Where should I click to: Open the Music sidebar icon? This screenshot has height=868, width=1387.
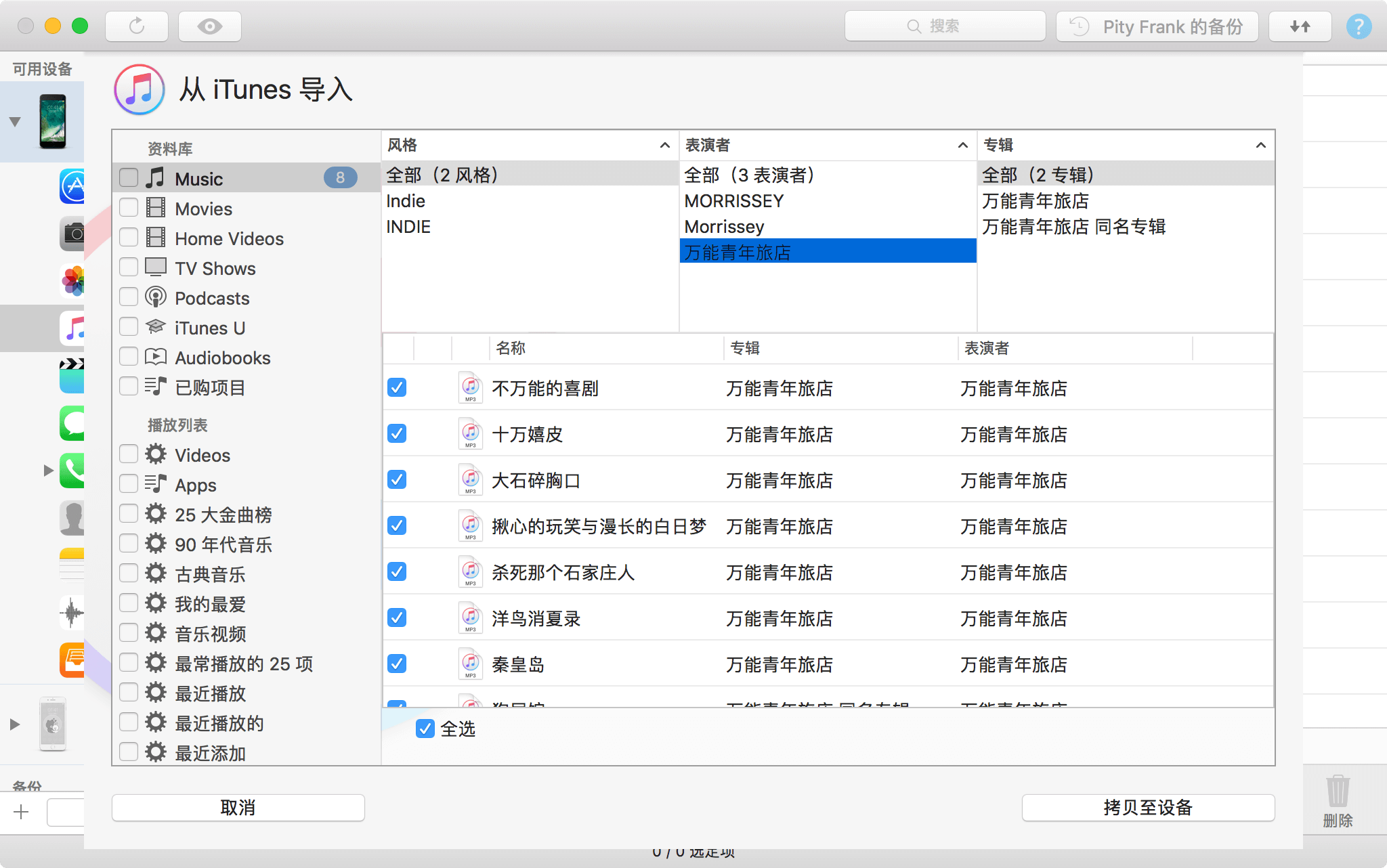[x=72, y=328]
